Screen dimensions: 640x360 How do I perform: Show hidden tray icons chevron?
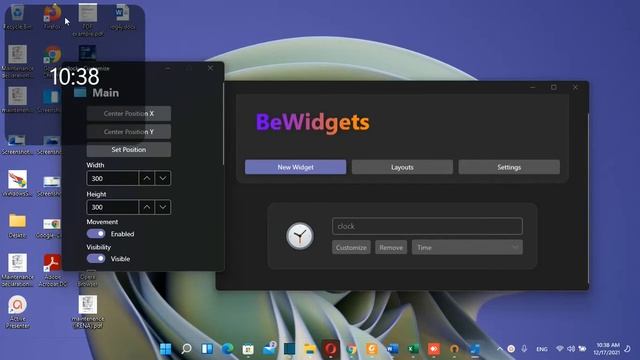pos(500,349)
